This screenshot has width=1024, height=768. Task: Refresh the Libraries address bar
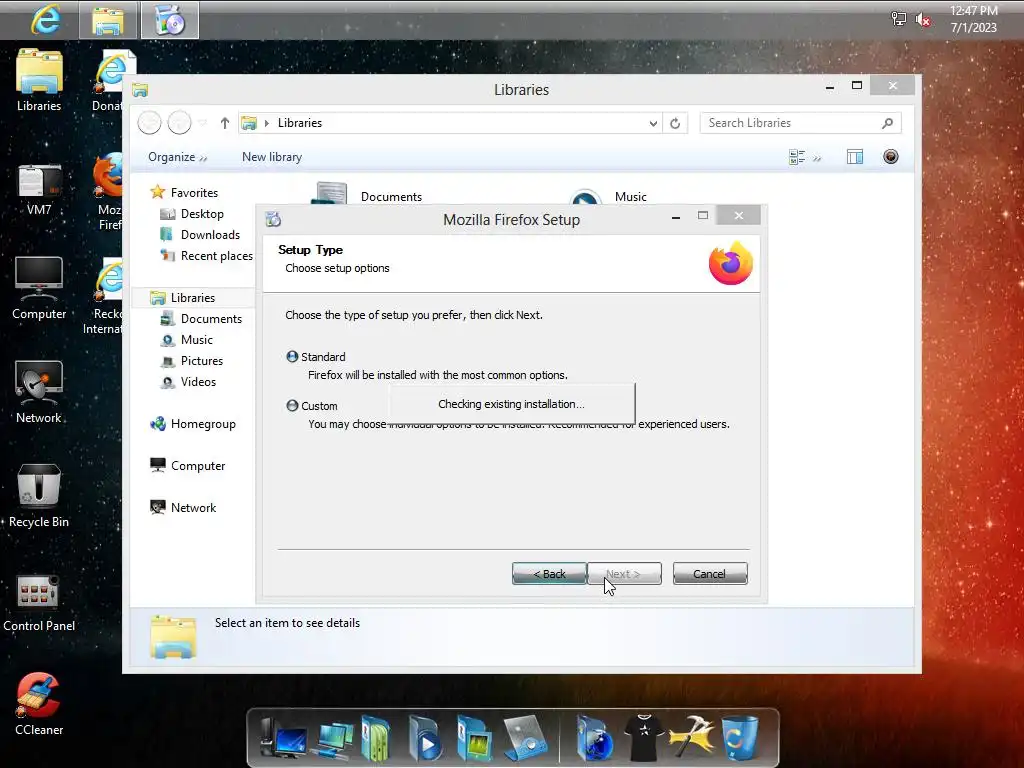click(x=675, y=123)
